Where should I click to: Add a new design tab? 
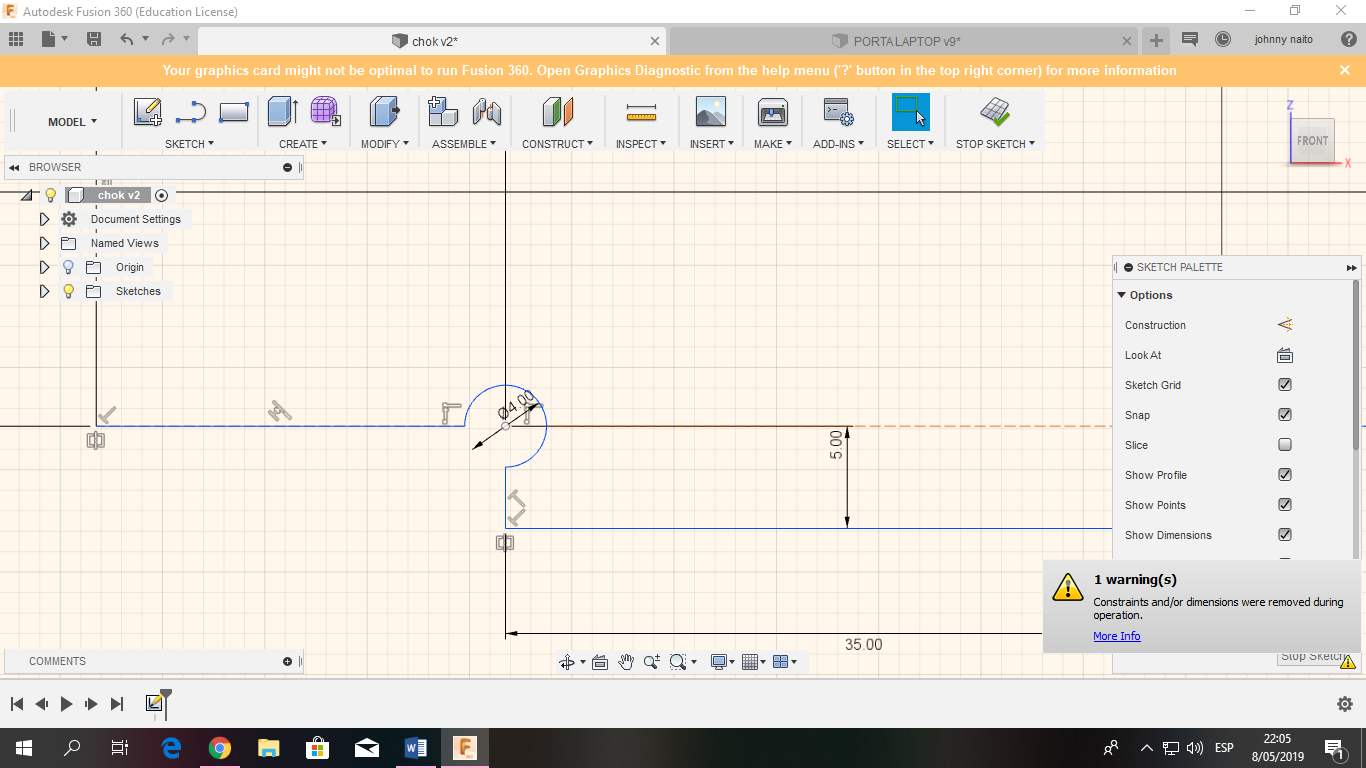pos(1156,40)
